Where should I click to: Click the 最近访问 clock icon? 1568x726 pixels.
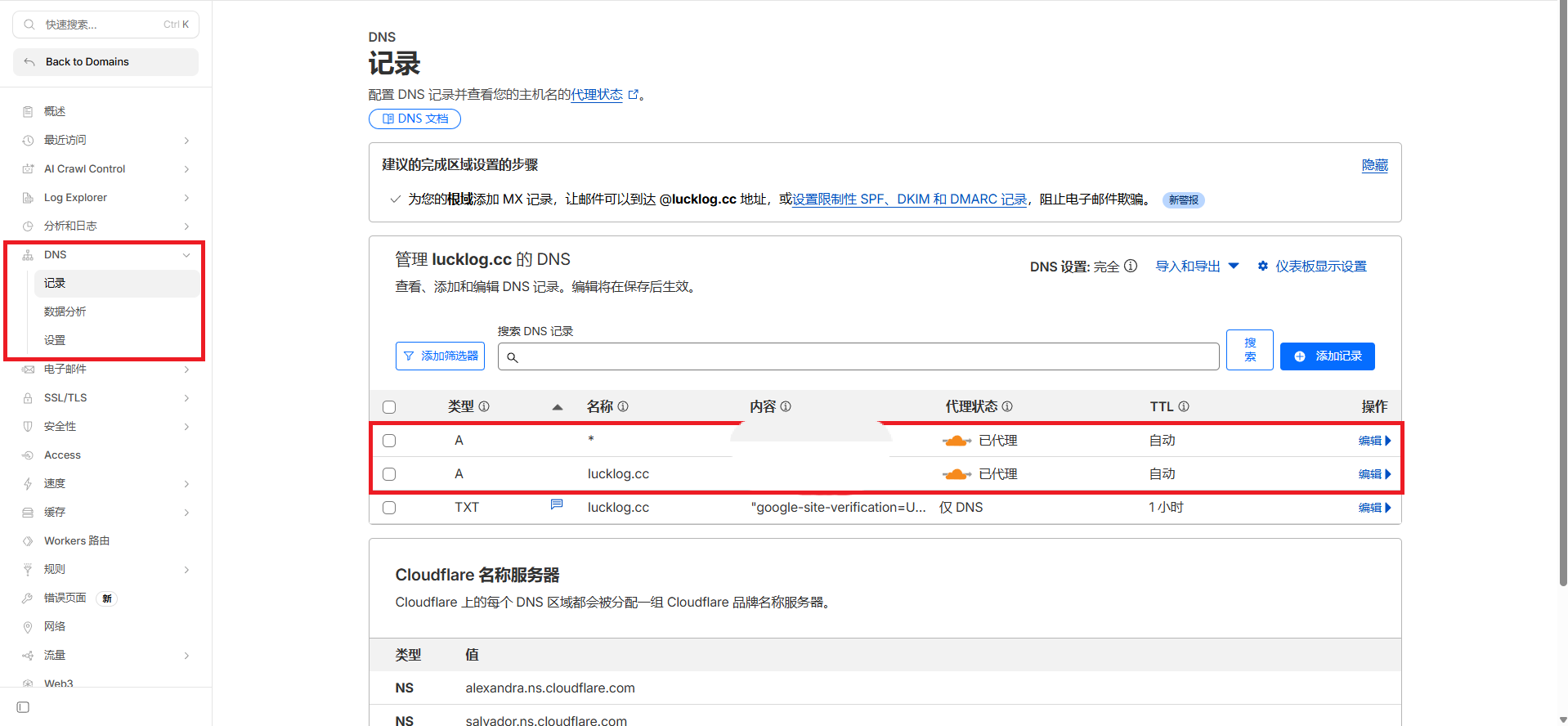click(x=28, y=140)
